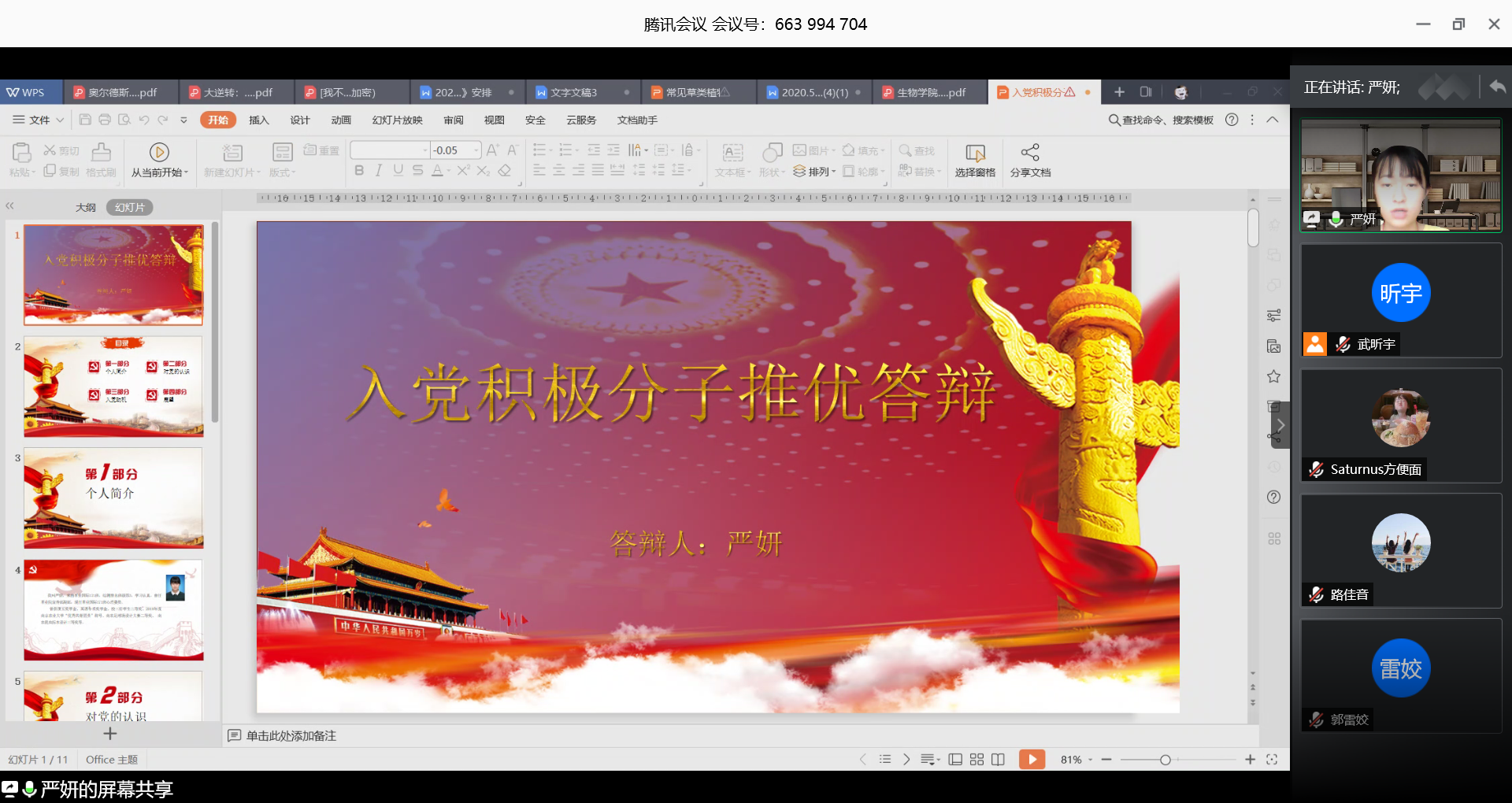Switch to slide sorter grid view
The height and width of the screenshot is (803, 1512).
pos(976,759)
